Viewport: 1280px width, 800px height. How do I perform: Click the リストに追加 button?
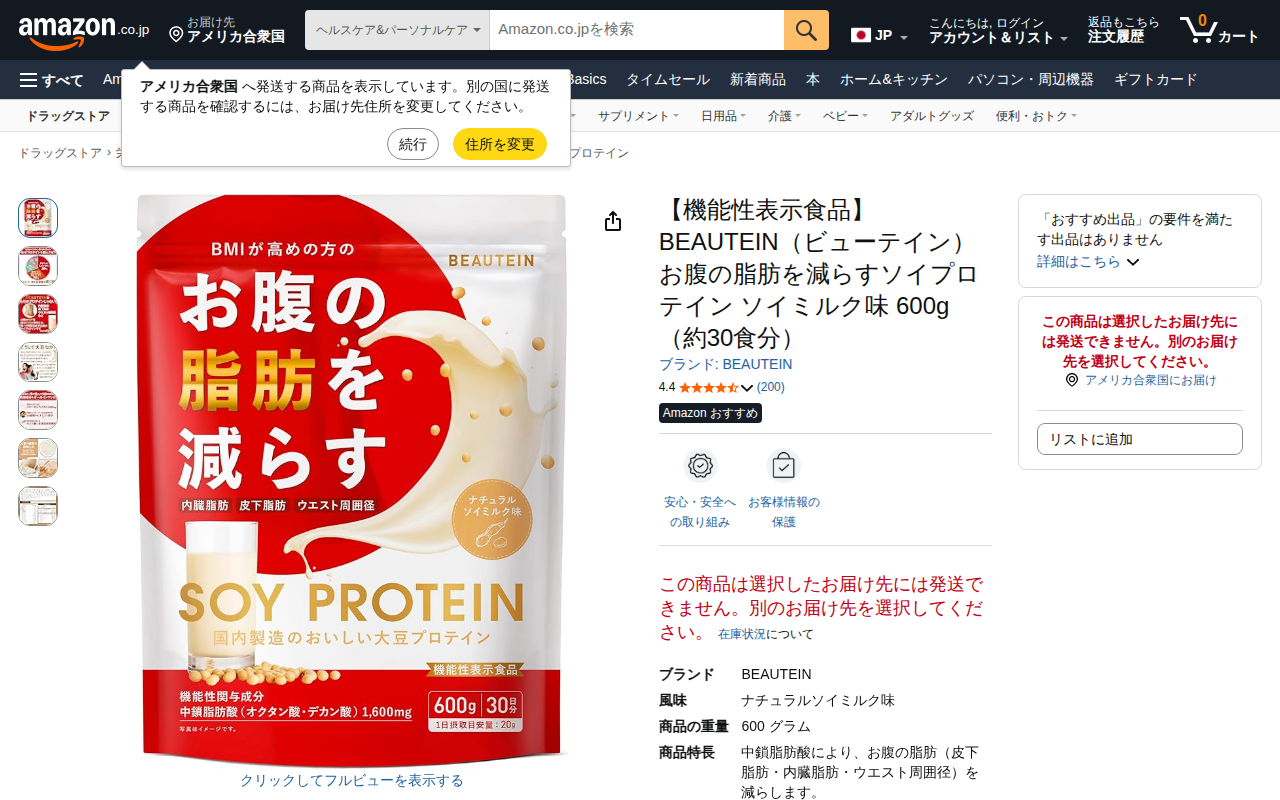point(1140,439)
